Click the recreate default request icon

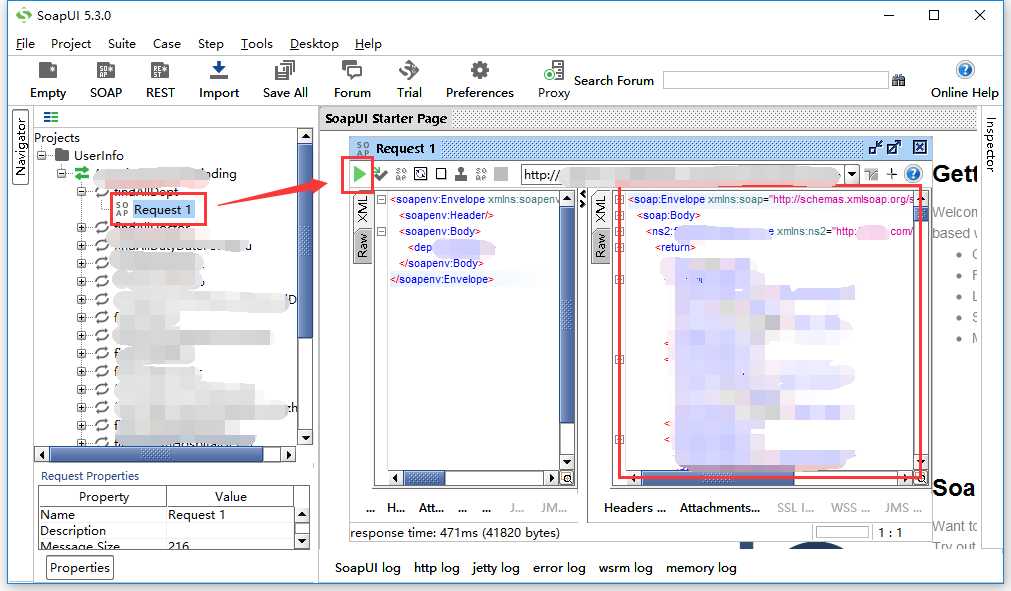(x=400, y=174)
